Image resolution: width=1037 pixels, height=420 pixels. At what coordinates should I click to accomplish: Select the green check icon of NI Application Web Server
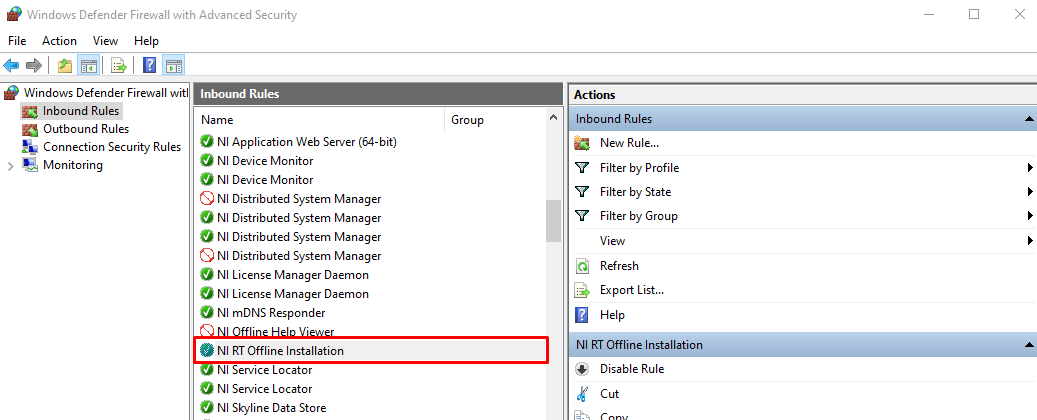click(x=206, y=142)
